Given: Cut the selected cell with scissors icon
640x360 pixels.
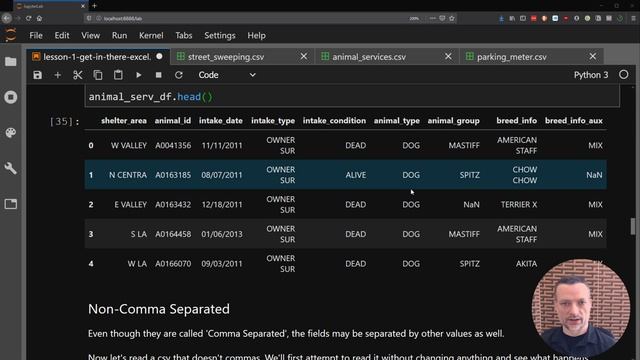Looking at the screenshot, I should 78,75.
